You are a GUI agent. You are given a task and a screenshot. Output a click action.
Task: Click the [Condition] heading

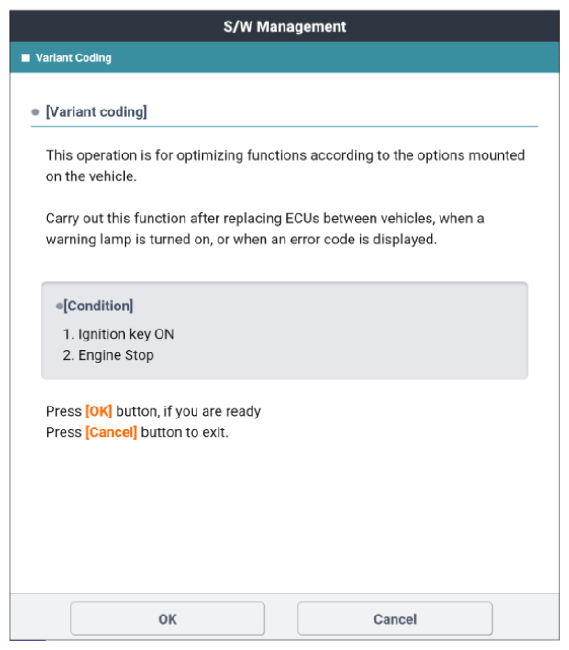point(98,306)
